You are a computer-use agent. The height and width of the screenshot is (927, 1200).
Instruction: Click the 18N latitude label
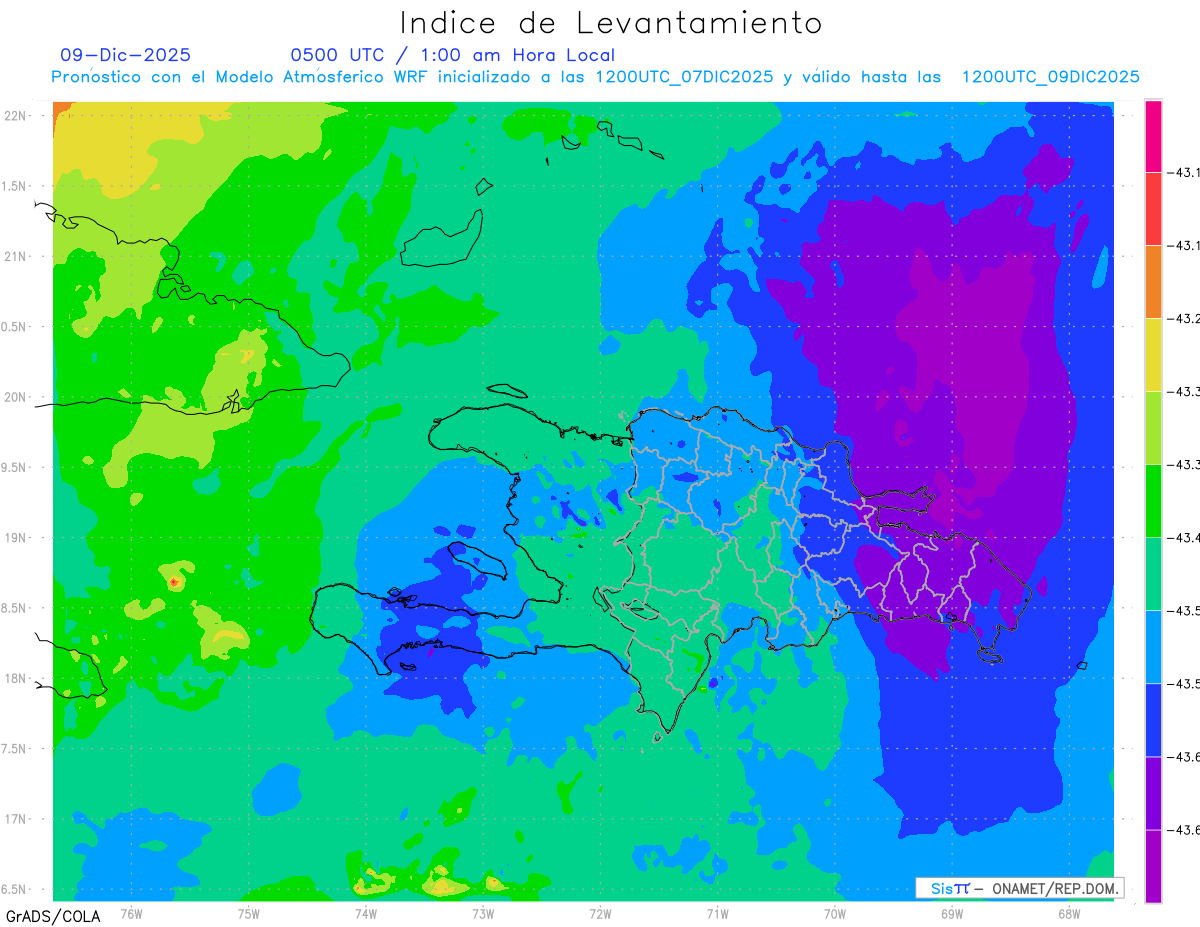click(16, 678)
